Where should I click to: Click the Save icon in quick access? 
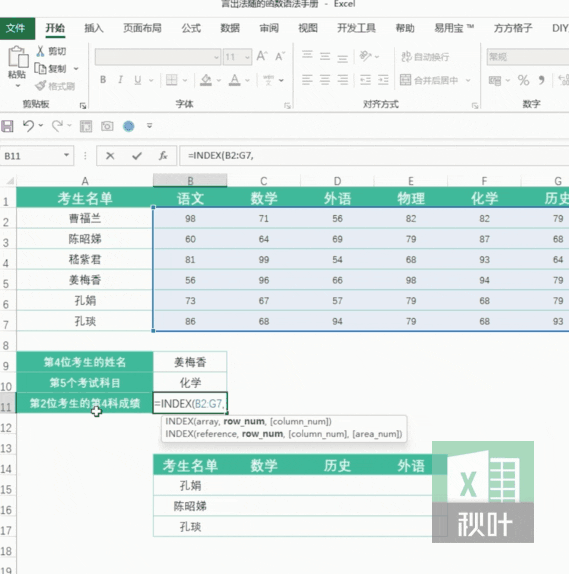tap(7, 126)
